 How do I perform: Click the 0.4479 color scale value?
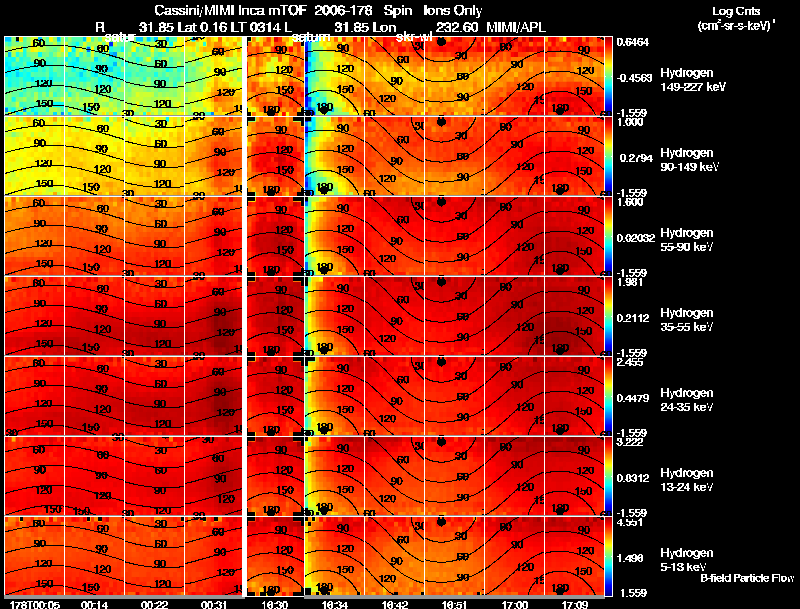633,398
